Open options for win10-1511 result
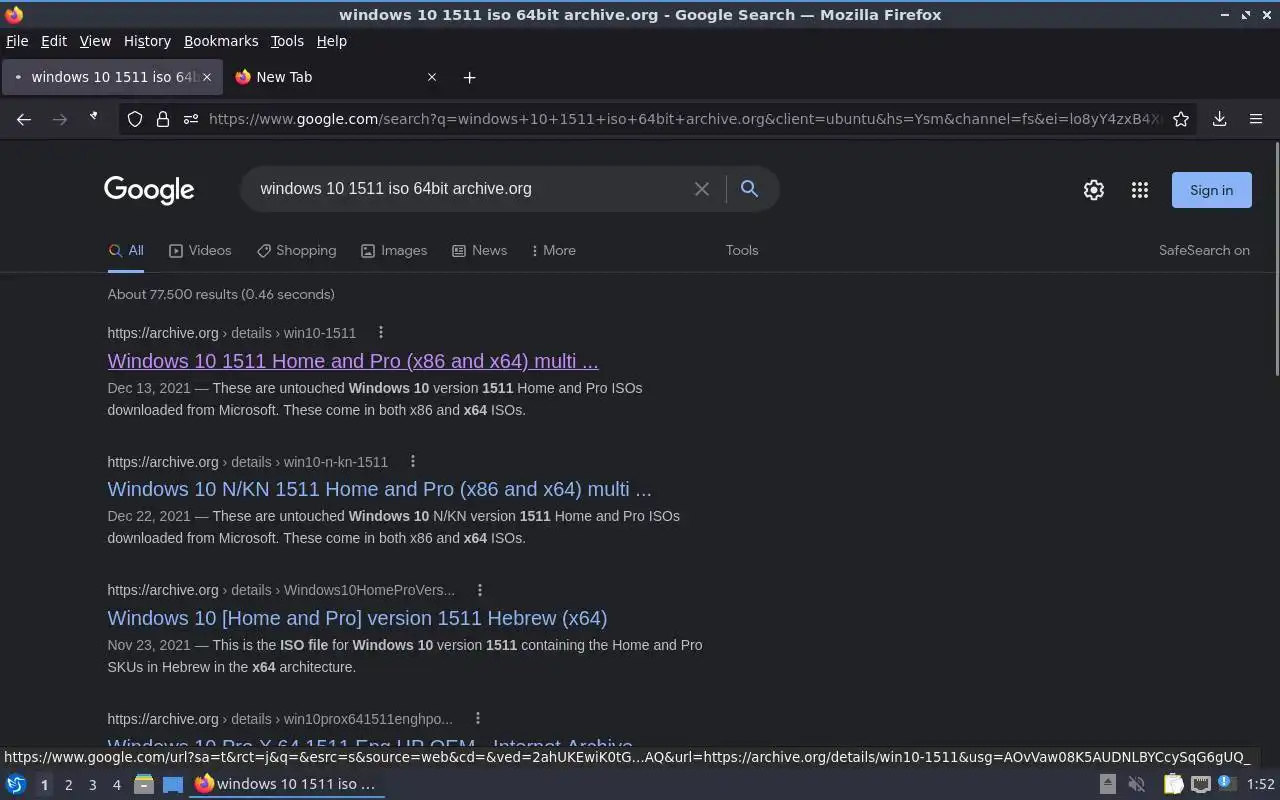The height and width of the screenshot is (800, 1280). point(380,332)
